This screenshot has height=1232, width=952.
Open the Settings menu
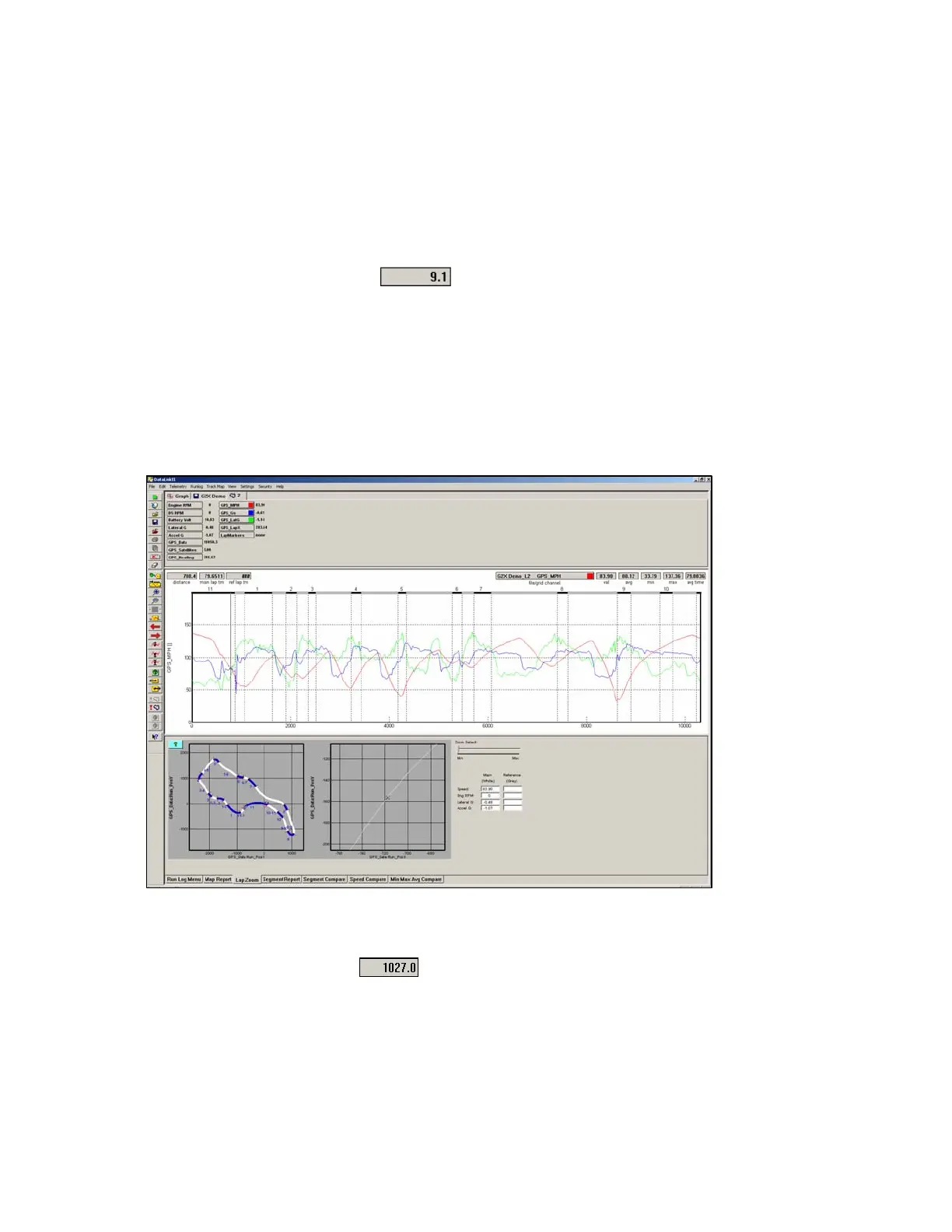point(247,487)
